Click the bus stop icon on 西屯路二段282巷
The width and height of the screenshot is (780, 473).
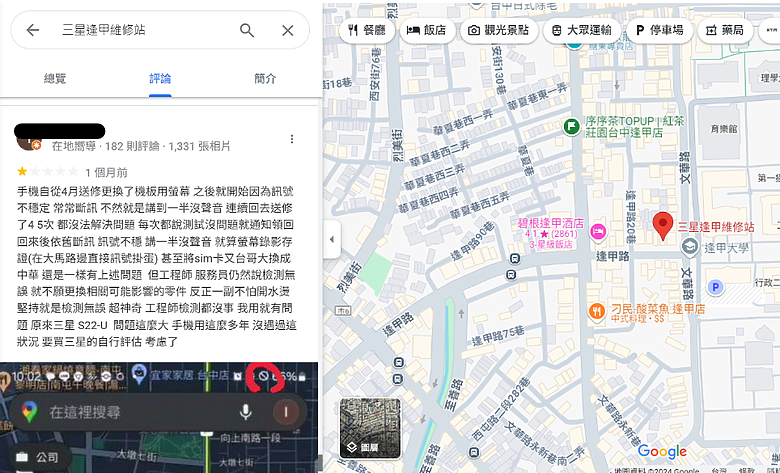(474, 453)
